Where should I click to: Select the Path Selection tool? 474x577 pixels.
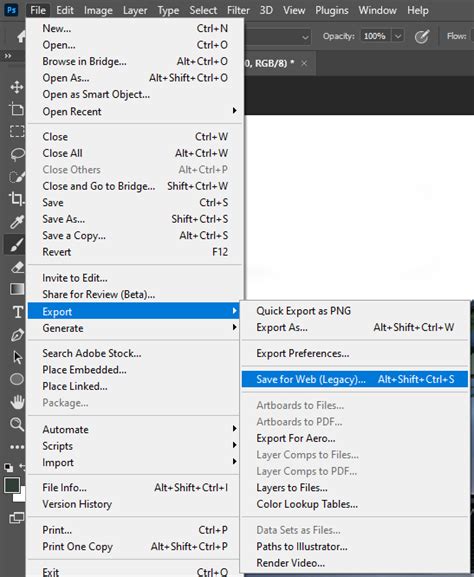tap(17, 357)
